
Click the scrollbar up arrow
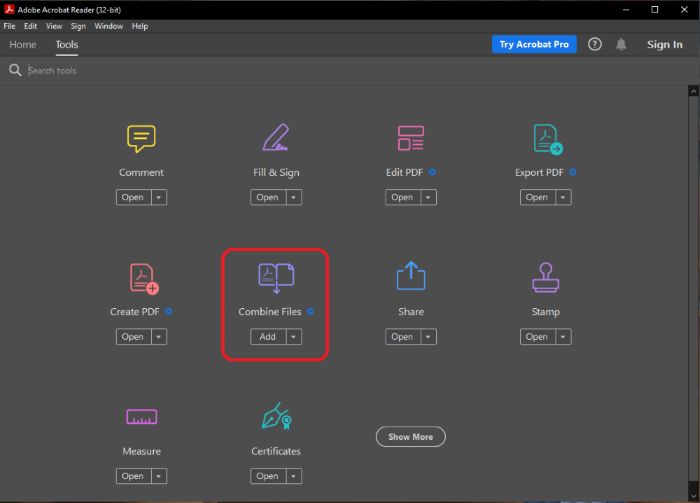click(x=693, y=91)
